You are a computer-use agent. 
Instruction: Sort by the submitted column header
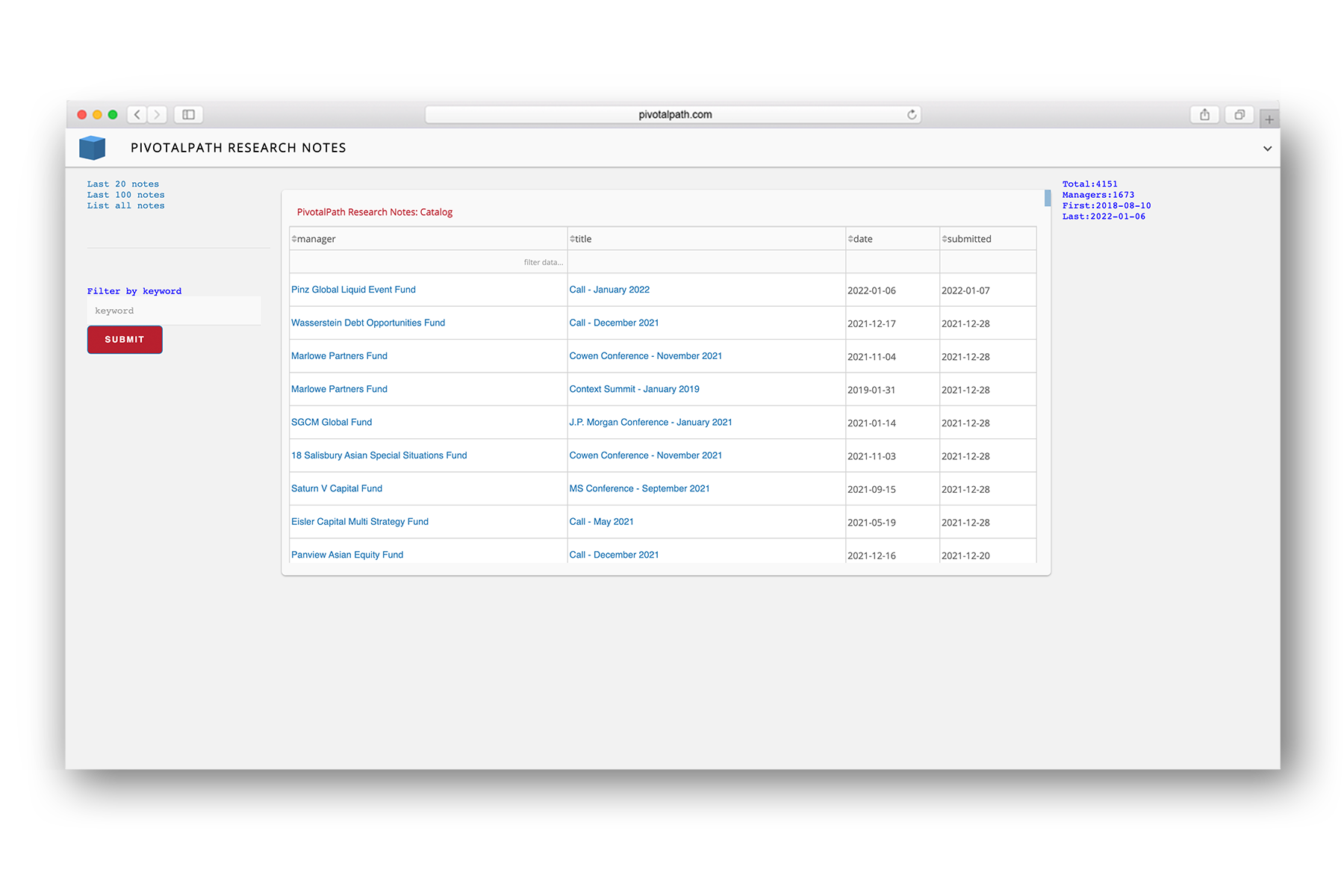(x=966, y=239)
